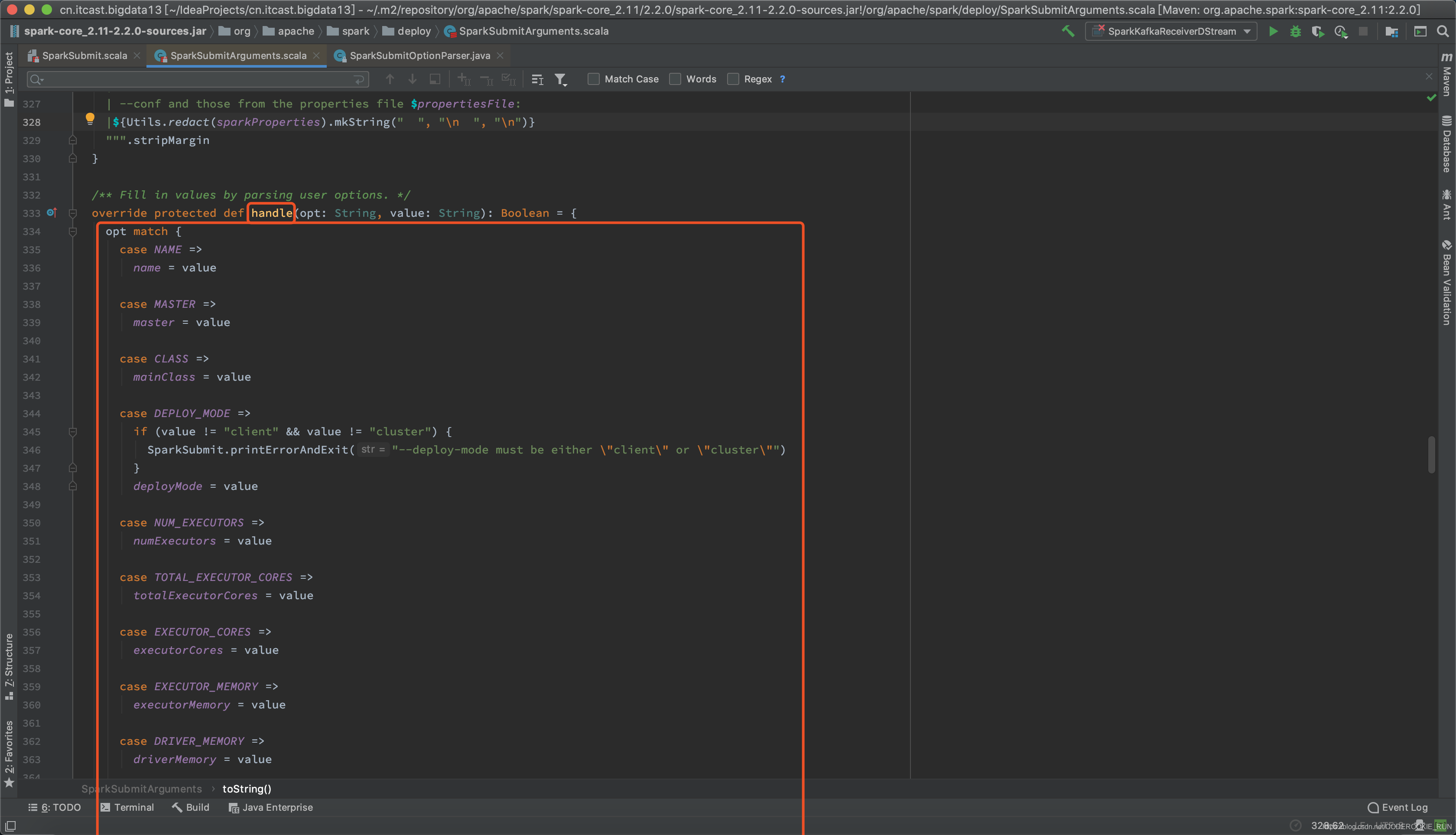The width and height of the screenshot is (1456, 835).
Task: Open the TODO list at bottom left
Action: pos(55,807)
